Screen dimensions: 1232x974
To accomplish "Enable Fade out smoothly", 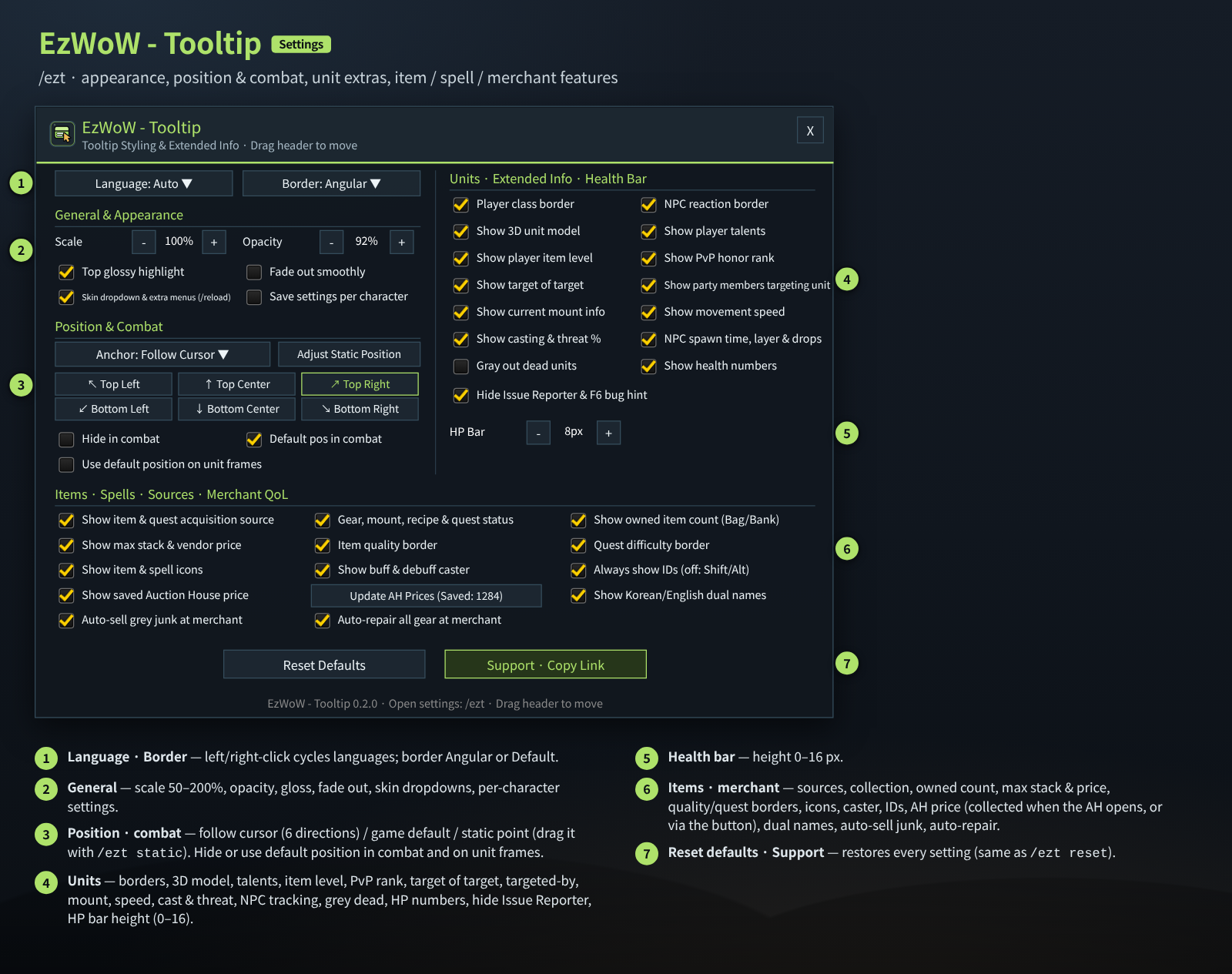I will point(254,272).
